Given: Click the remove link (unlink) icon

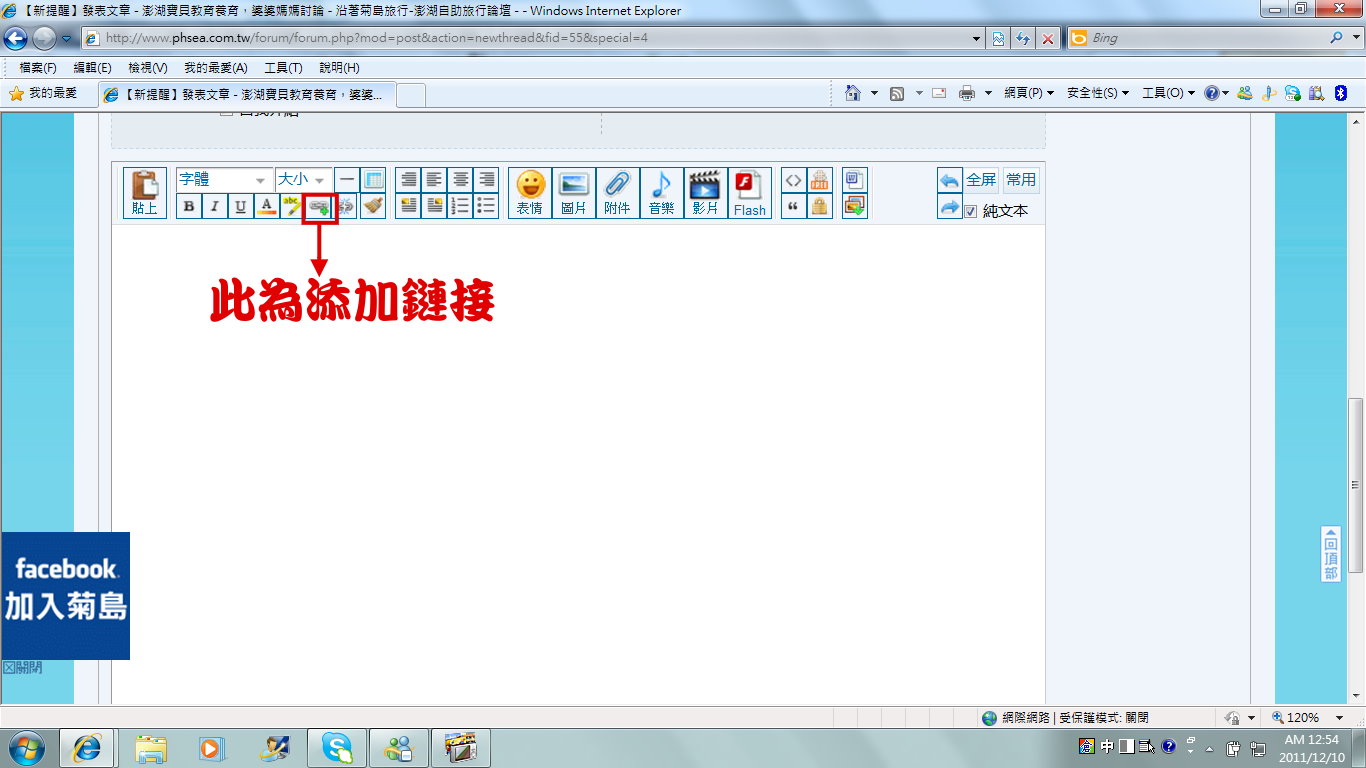Looking at the screenshot, I should pos(346,207).
